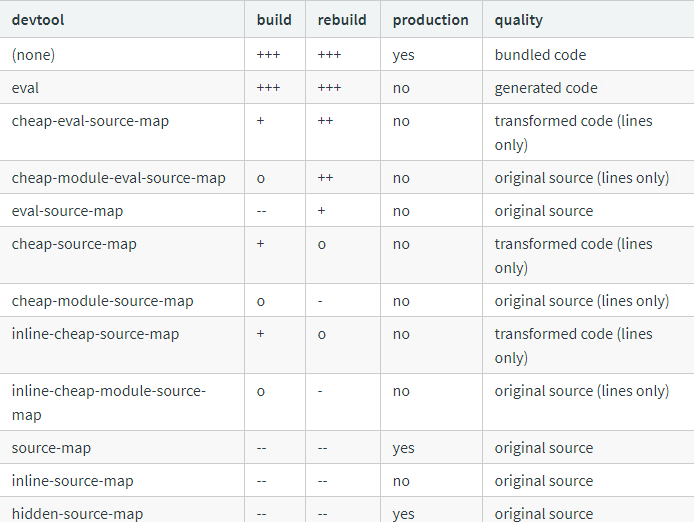Click 'yes' production cell for source-map
The width and height of the screenshot is (694, 522).
coord(404,449)
